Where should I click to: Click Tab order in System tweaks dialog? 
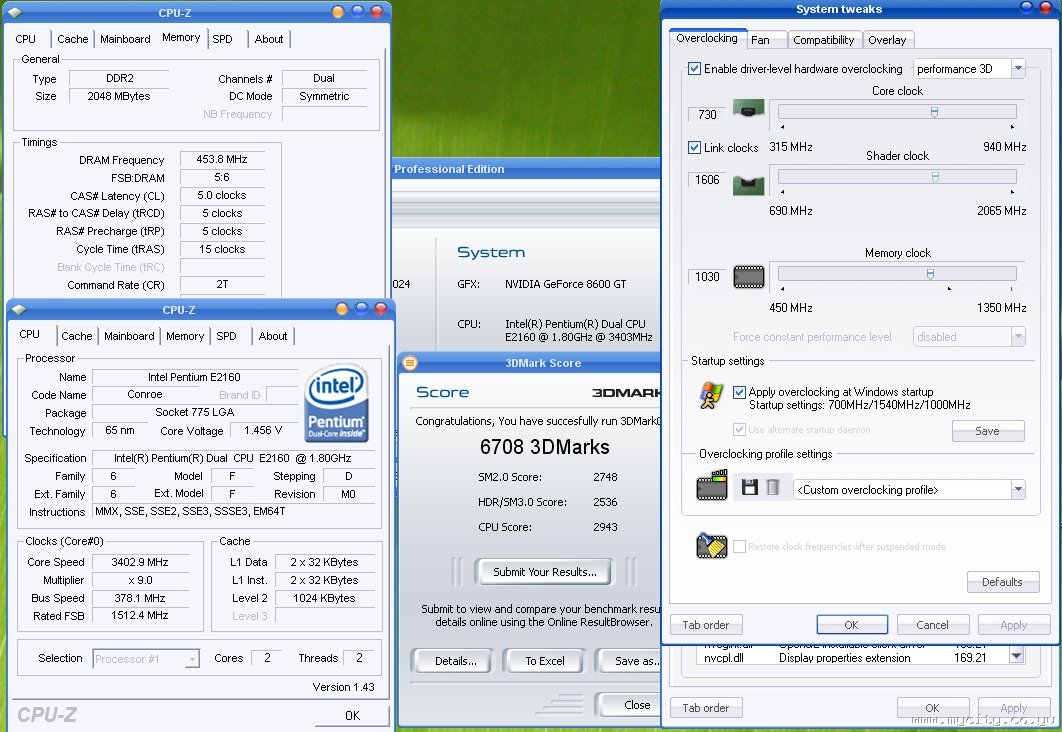(706, 625)
